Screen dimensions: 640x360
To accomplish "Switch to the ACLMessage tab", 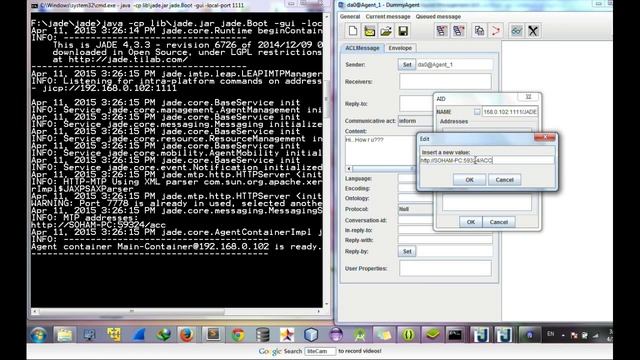I will [x=362, y=48].
